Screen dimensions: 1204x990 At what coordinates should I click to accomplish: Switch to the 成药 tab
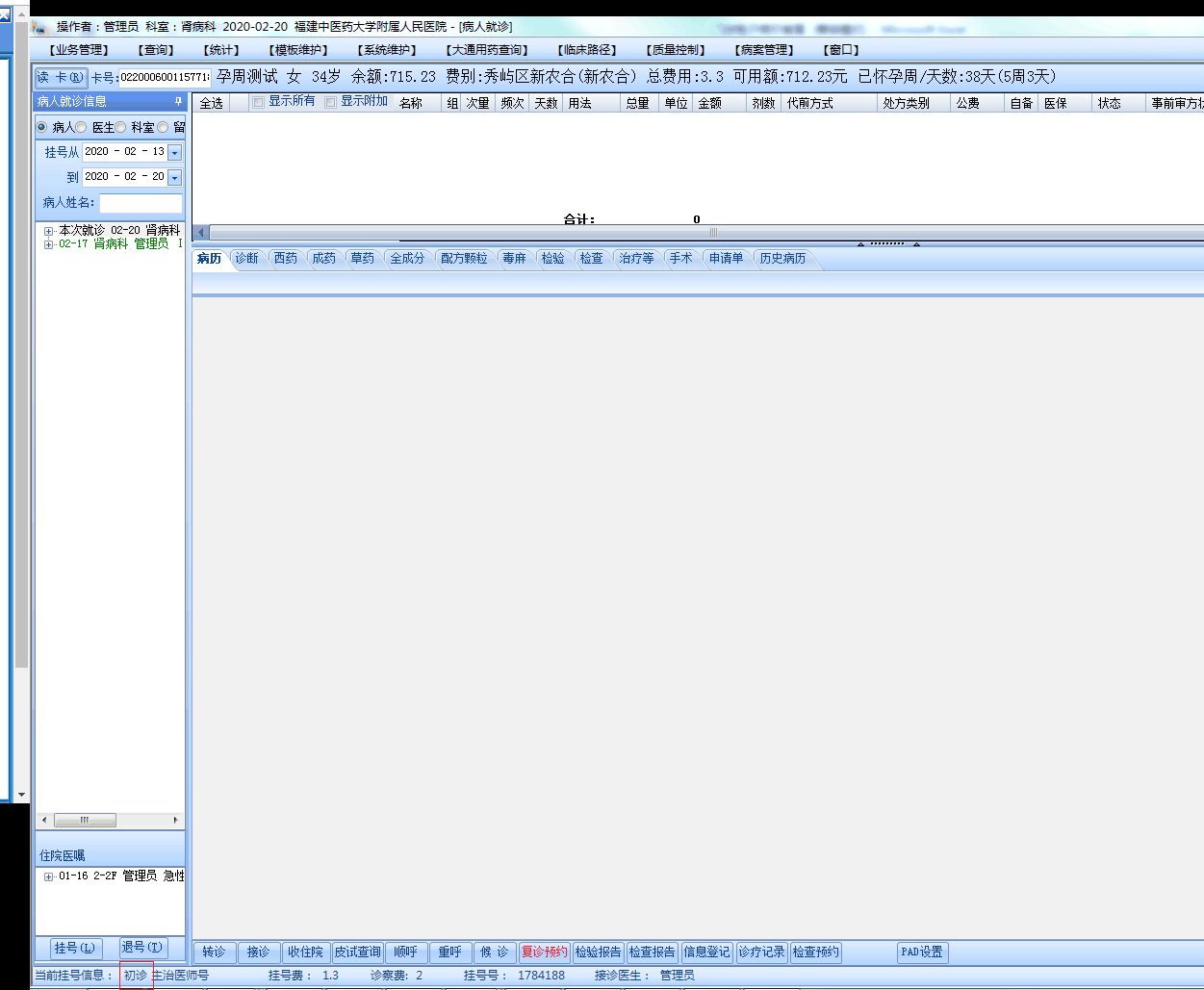pyautogui.click(x=324, y=259)
